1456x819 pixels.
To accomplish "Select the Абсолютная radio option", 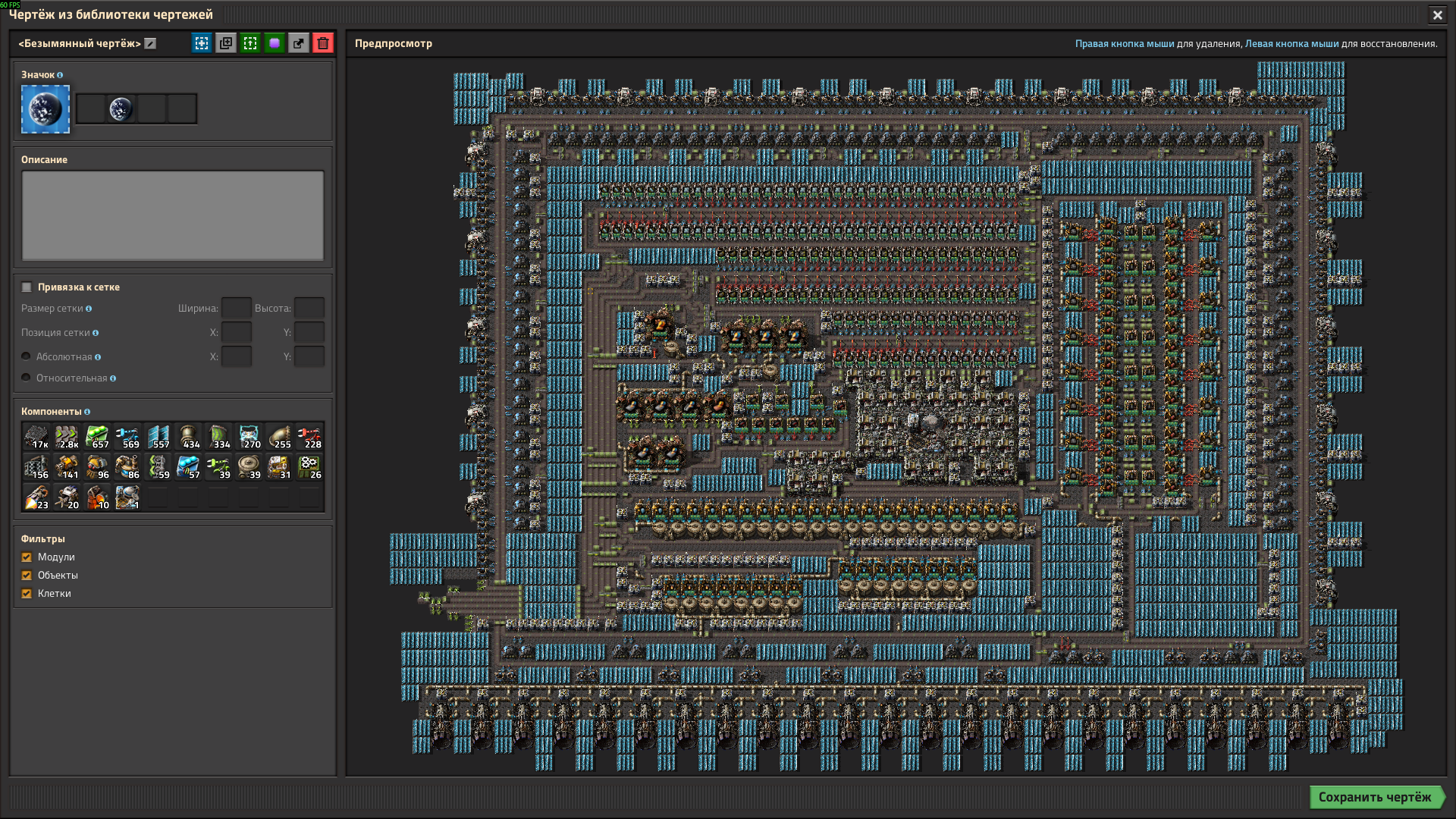I will click(x=27, y=356).
